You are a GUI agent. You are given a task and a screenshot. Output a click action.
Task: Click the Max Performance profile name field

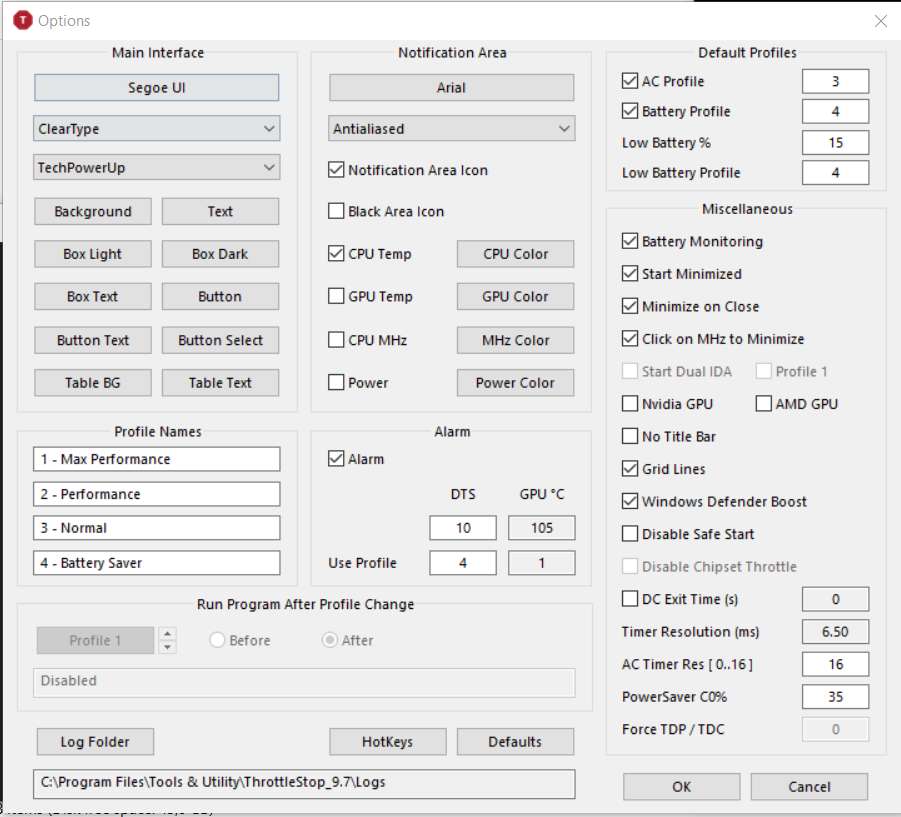pyautogui.click(x=156, y=459)
